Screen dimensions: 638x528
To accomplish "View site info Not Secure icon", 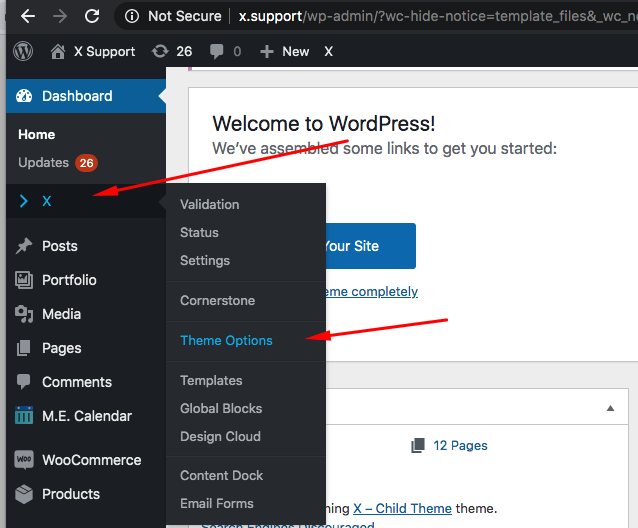I will [132, 16].
